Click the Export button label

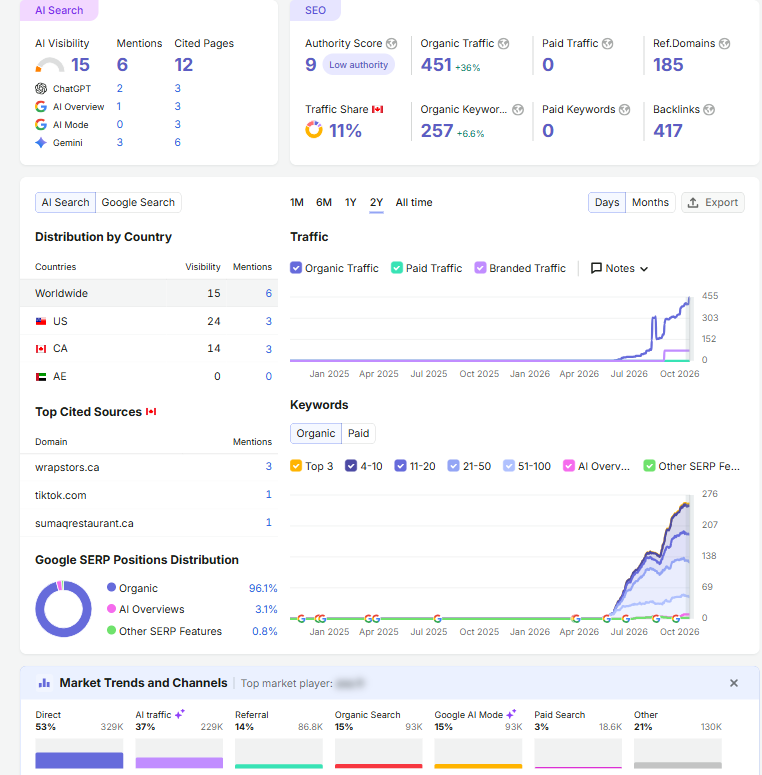pyautogui.click(x=721, y=203)
